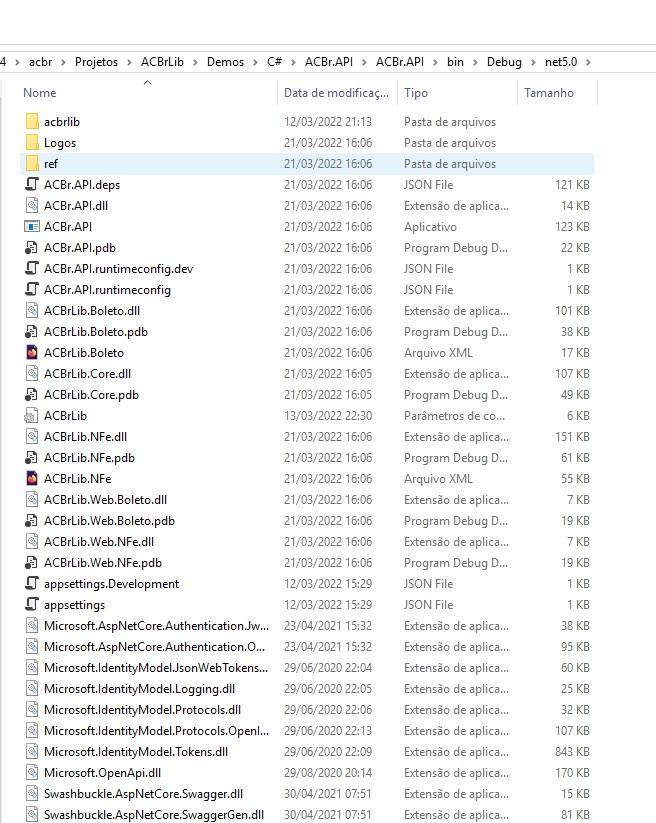Expand the chevron after bin breadcrumb
The height and width of the screenshot is (823, 656).
(475, 62)
